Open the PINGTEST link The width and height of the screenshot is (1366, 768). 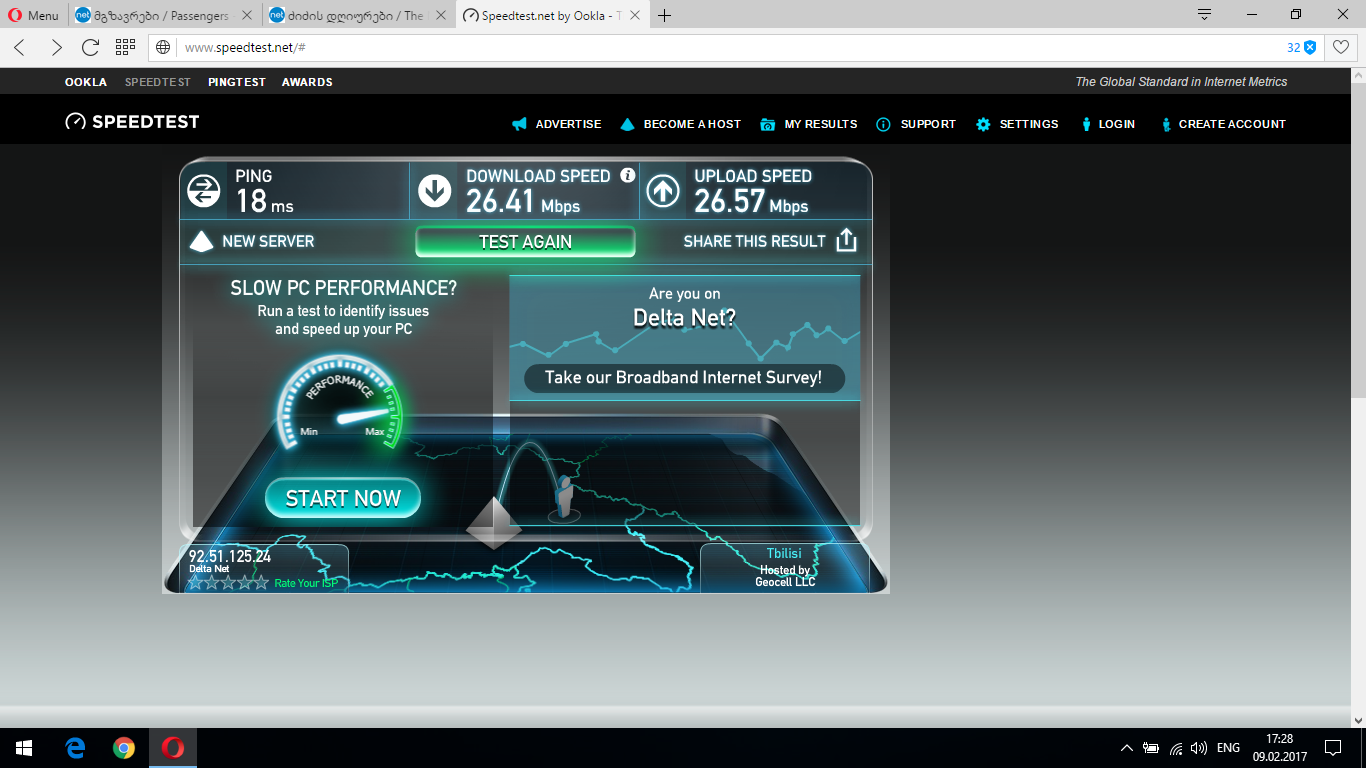[x=237, y=82]
